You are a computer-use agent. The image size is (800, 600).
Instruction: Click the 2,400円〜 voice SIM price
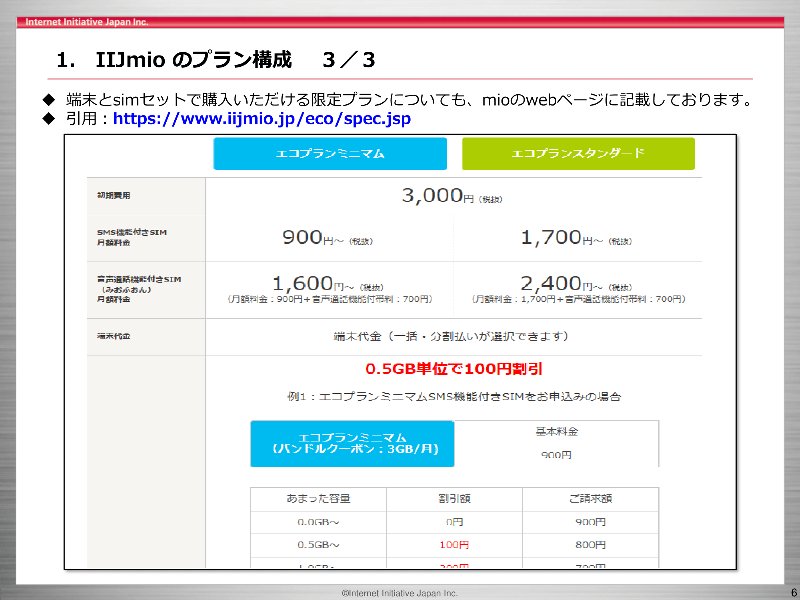click(x=576, y=283)
